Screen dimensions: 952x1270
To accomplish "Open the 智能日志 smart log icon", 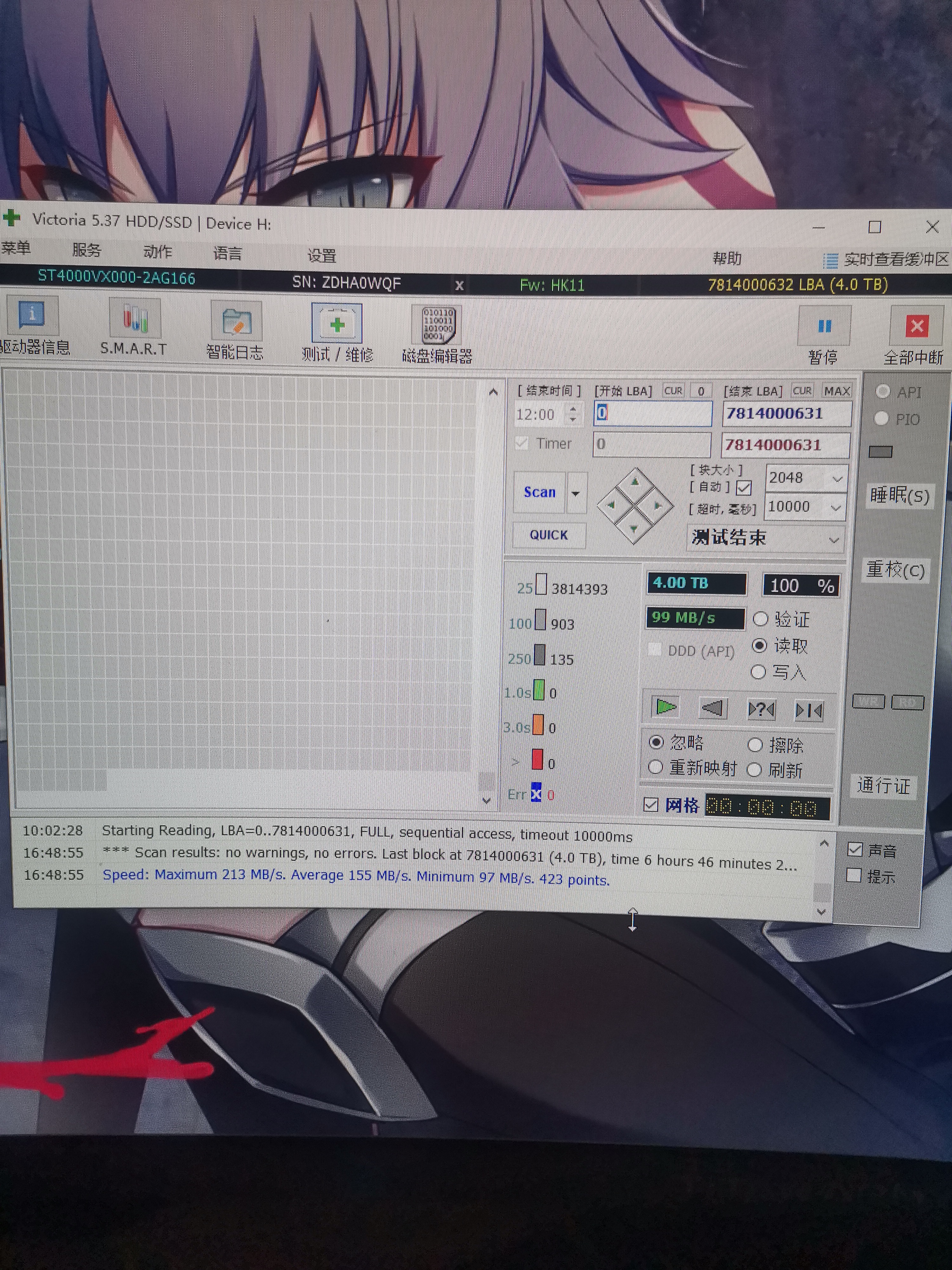I will coord(236,322).
